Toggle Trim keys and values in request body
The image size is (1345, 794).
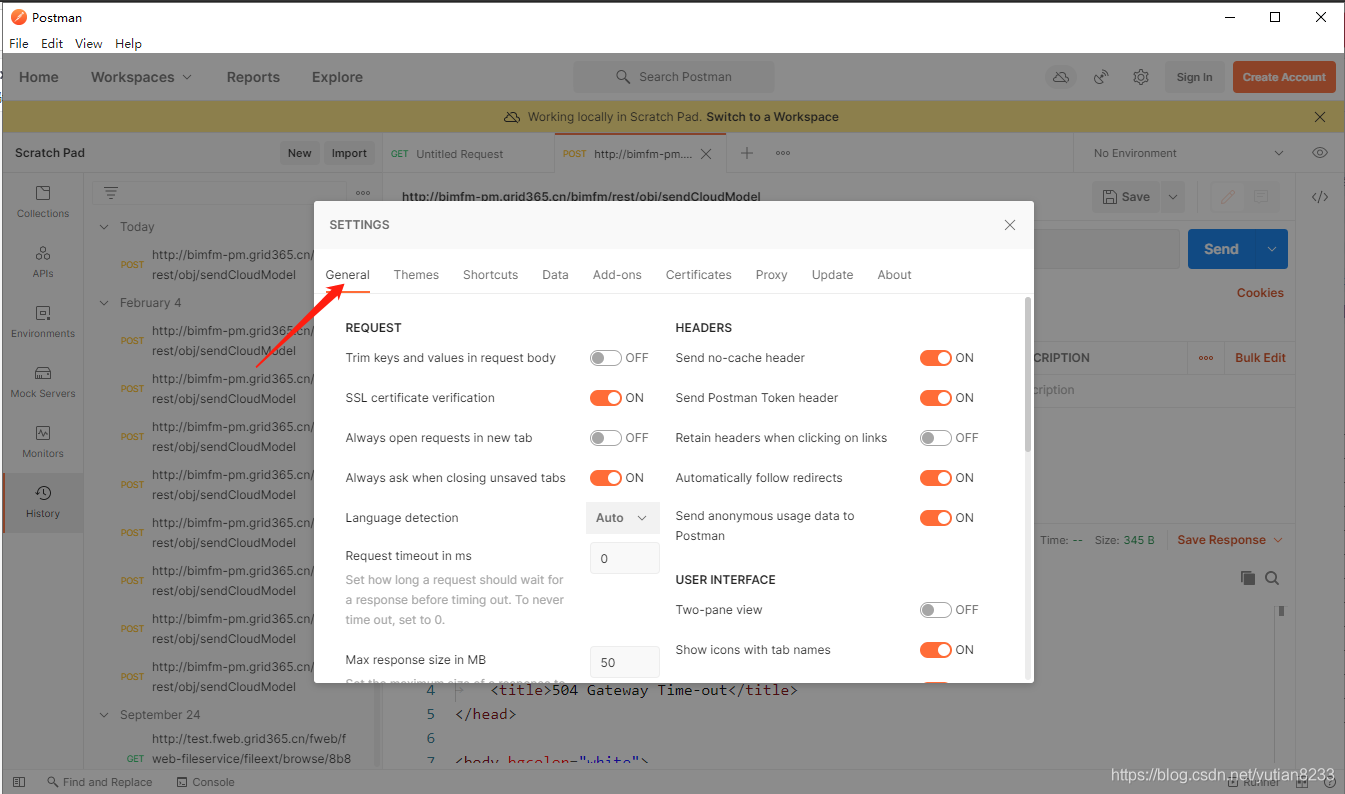[x=605, y=358]
